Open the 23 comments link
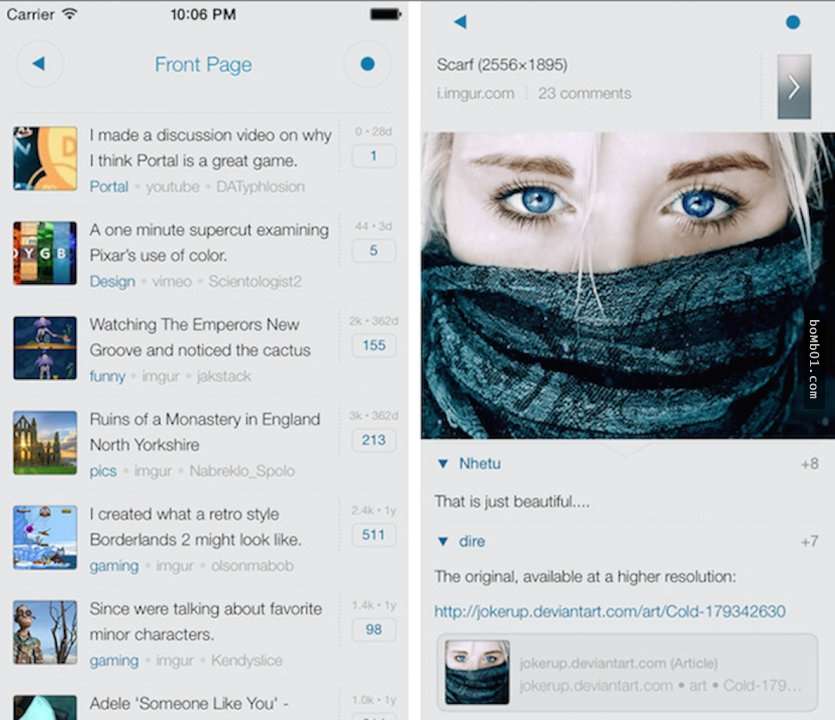Screen dimensions: 835x720 click(x=585, y=93)
